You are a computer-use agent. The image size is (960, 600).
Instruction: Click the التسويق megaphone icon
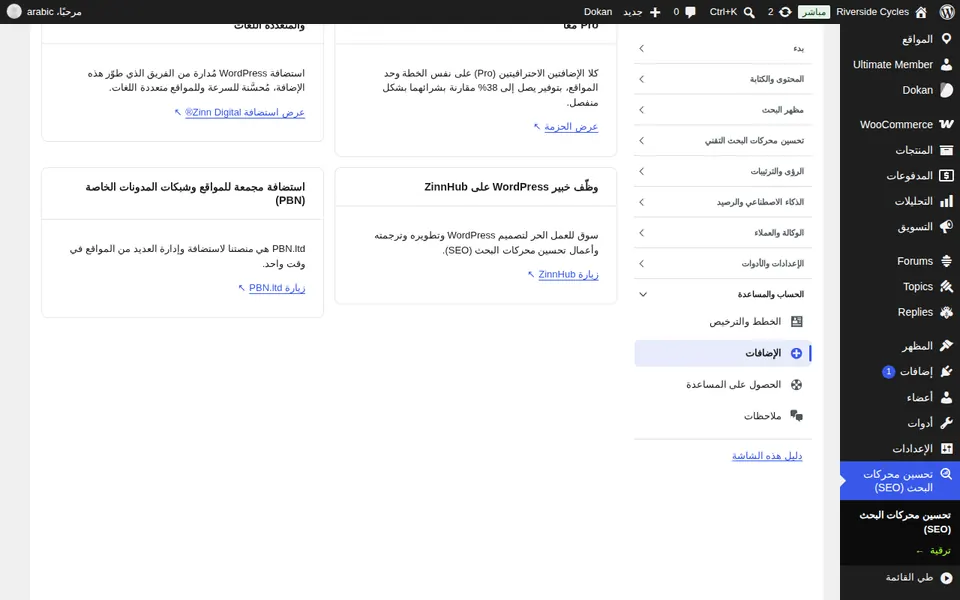coord(947,227)
